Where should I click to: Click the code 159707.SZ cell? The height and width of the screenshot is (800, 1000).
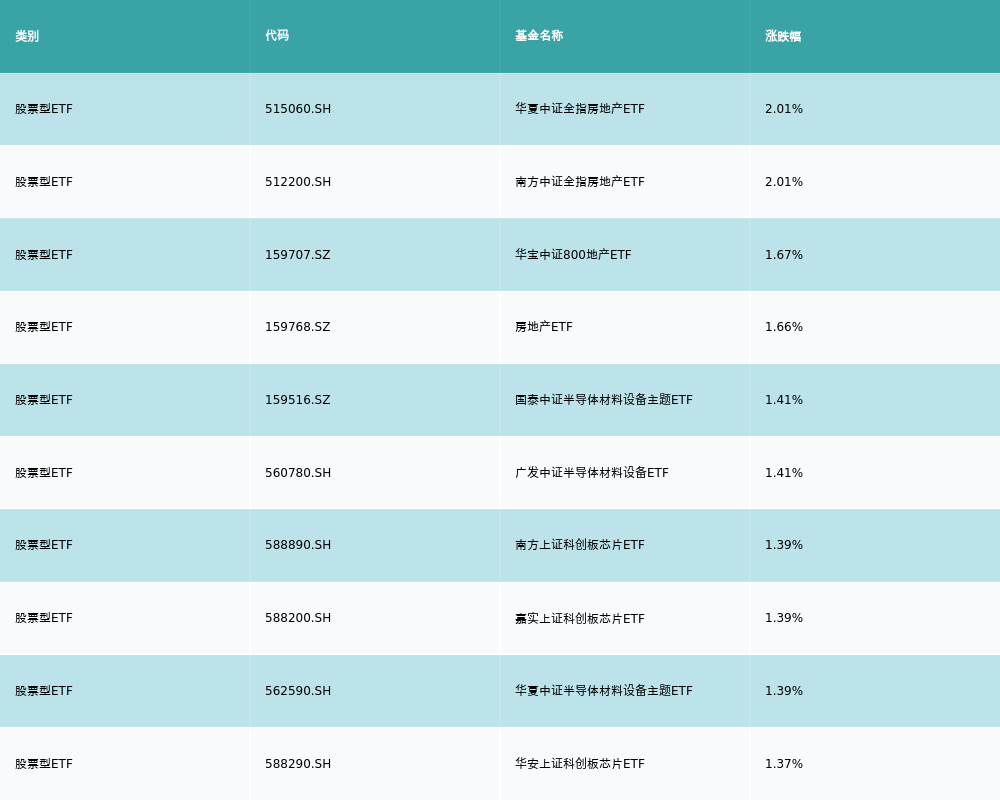point(298,255)
